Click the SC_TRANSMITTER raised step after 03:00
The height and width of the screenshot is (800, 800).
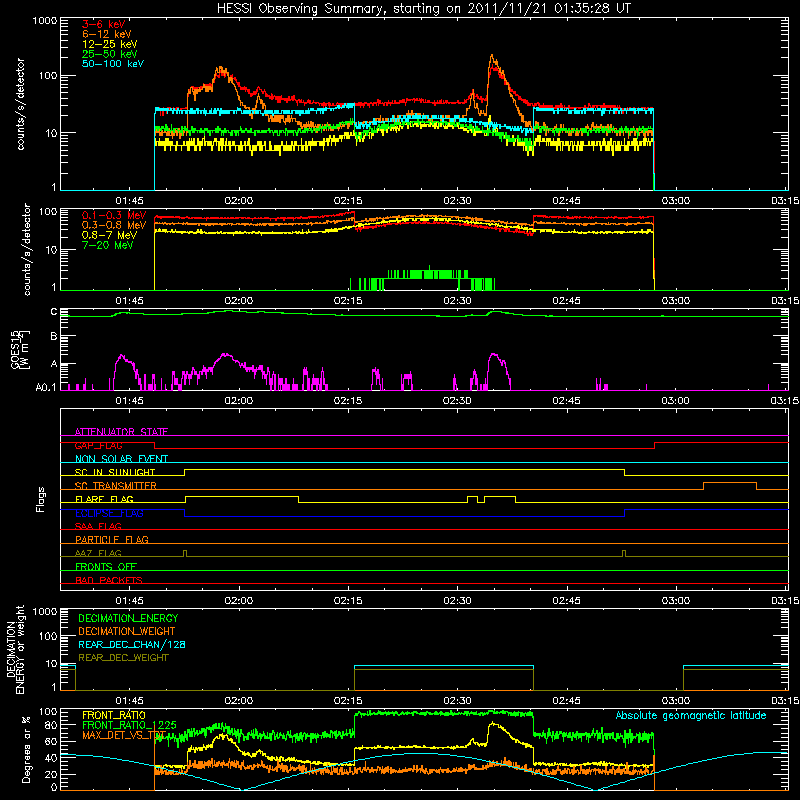point(730,483)
